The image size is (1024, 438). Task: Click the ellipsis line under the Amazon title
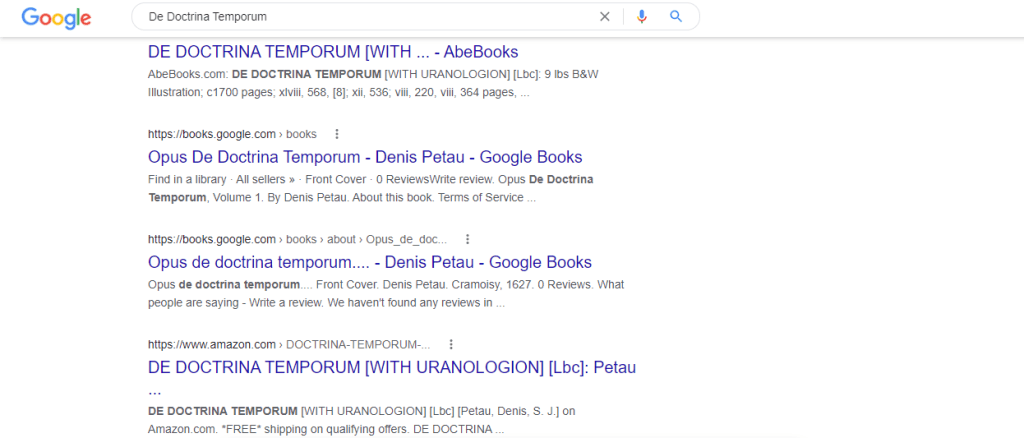pos(154,390)
